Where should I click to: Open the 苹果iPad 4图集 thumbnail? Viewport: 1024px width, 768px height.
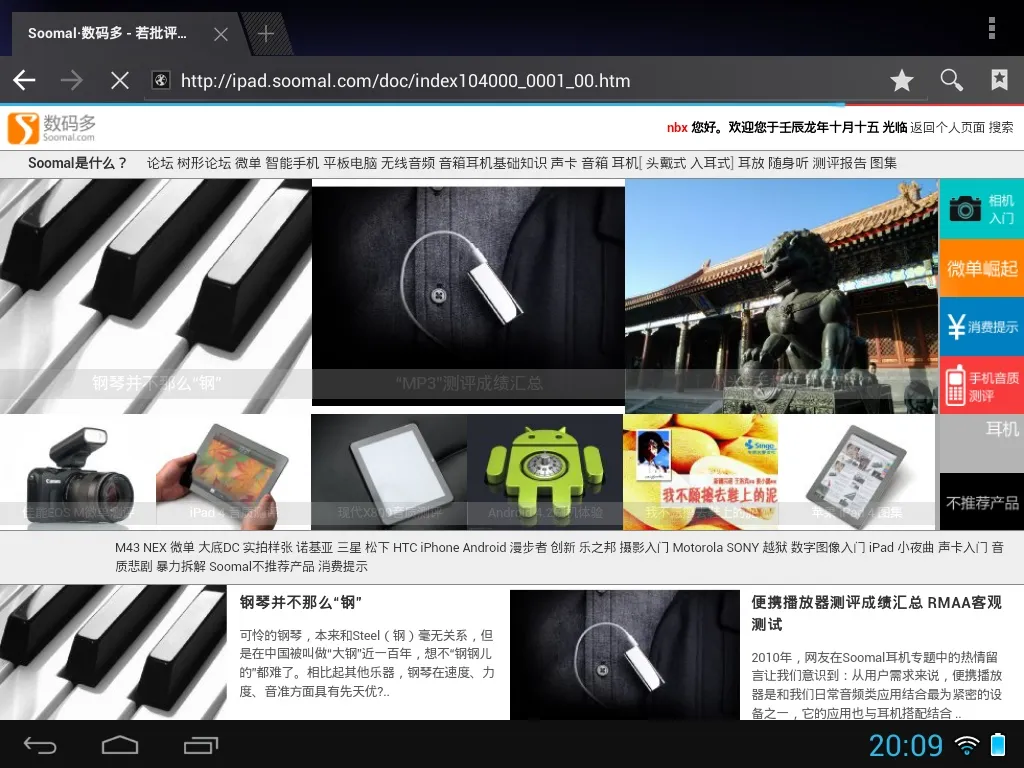point(857,472)
